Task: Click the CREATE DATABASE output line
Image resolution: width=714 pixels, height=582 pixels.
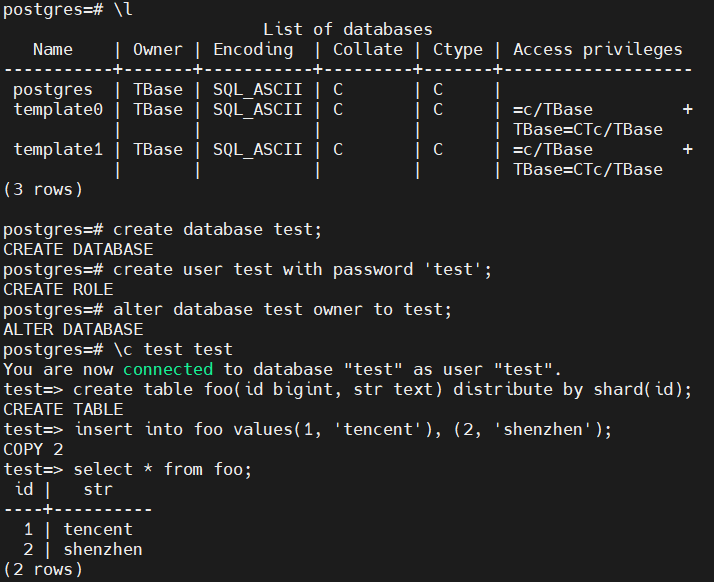Action: [78, 249]
